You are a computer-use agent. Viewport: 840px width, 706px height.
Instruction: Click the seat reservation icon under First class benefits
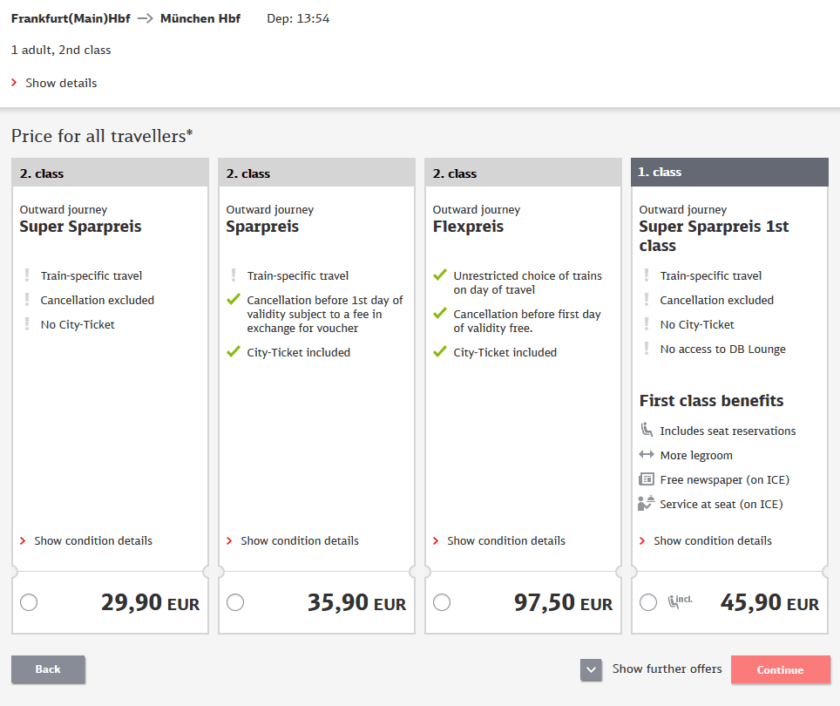(646, 431)
